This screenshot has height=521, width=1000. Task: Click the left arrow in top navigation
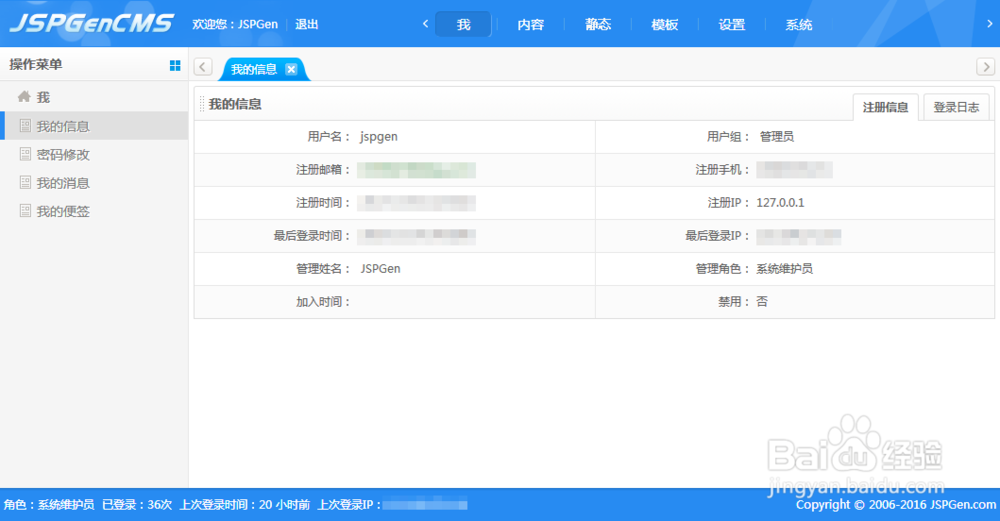(425, 24)
